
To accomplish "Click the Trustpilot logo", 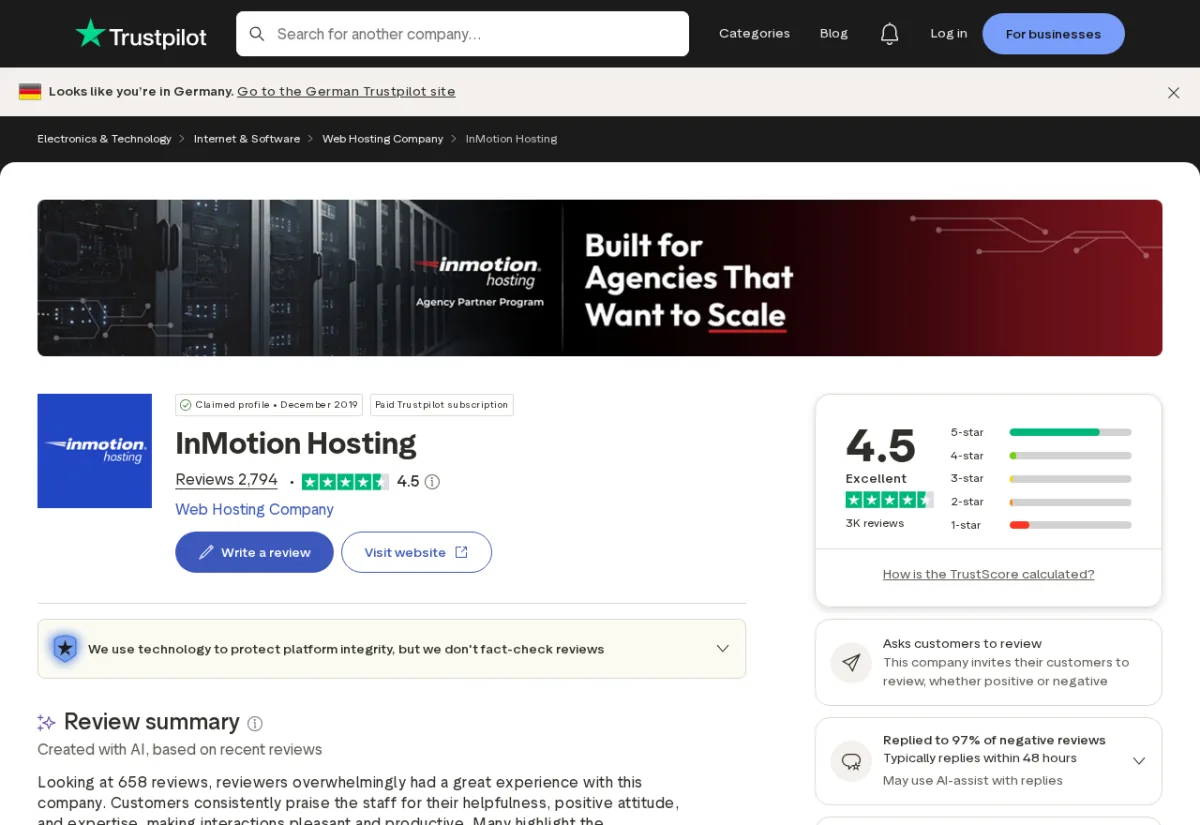I will pyautogui.click(x=141, y=34).
